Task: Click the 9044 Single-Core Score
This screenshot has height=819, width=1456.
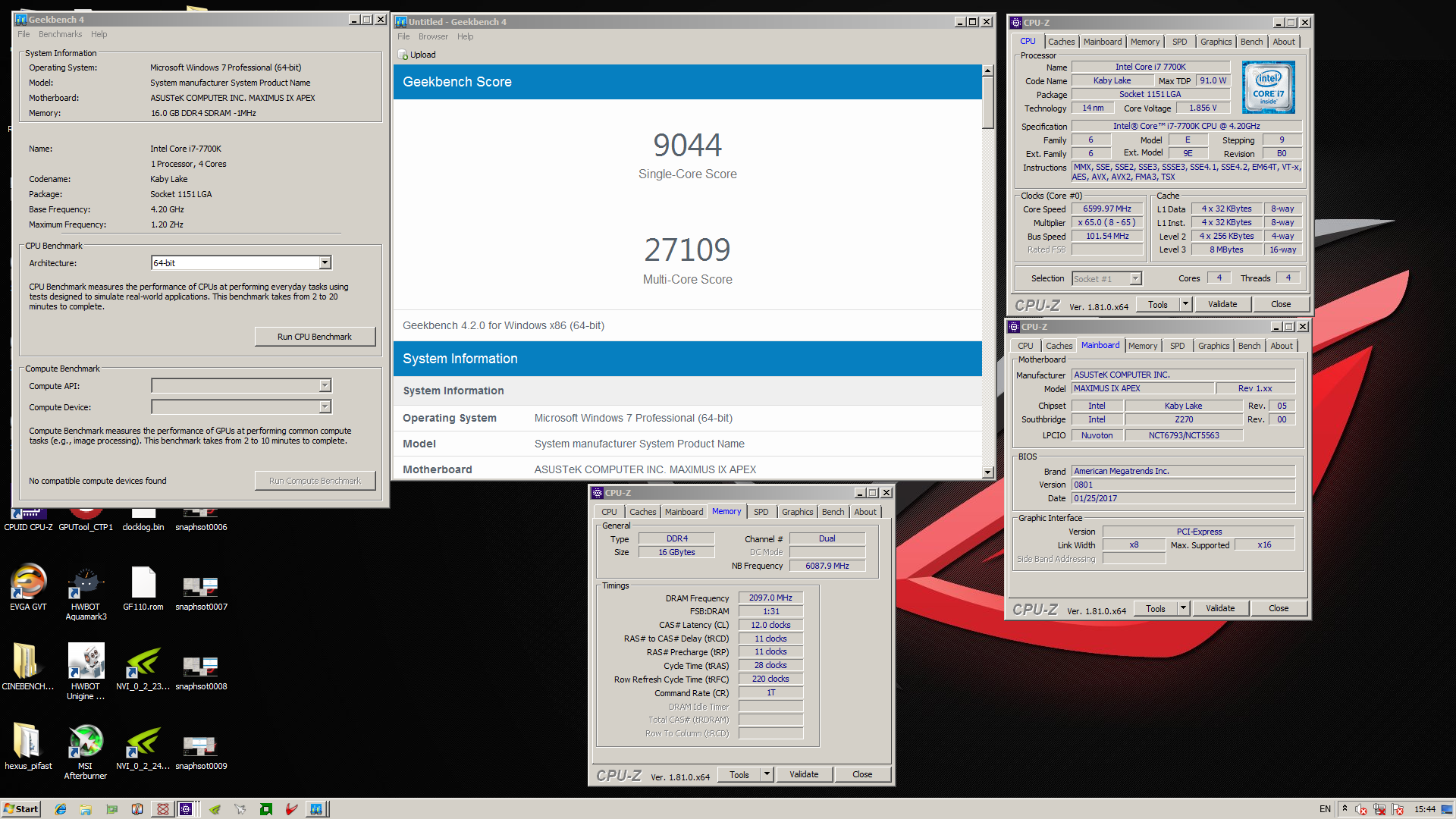Action: pyautogui.click(x=687, y=145)
